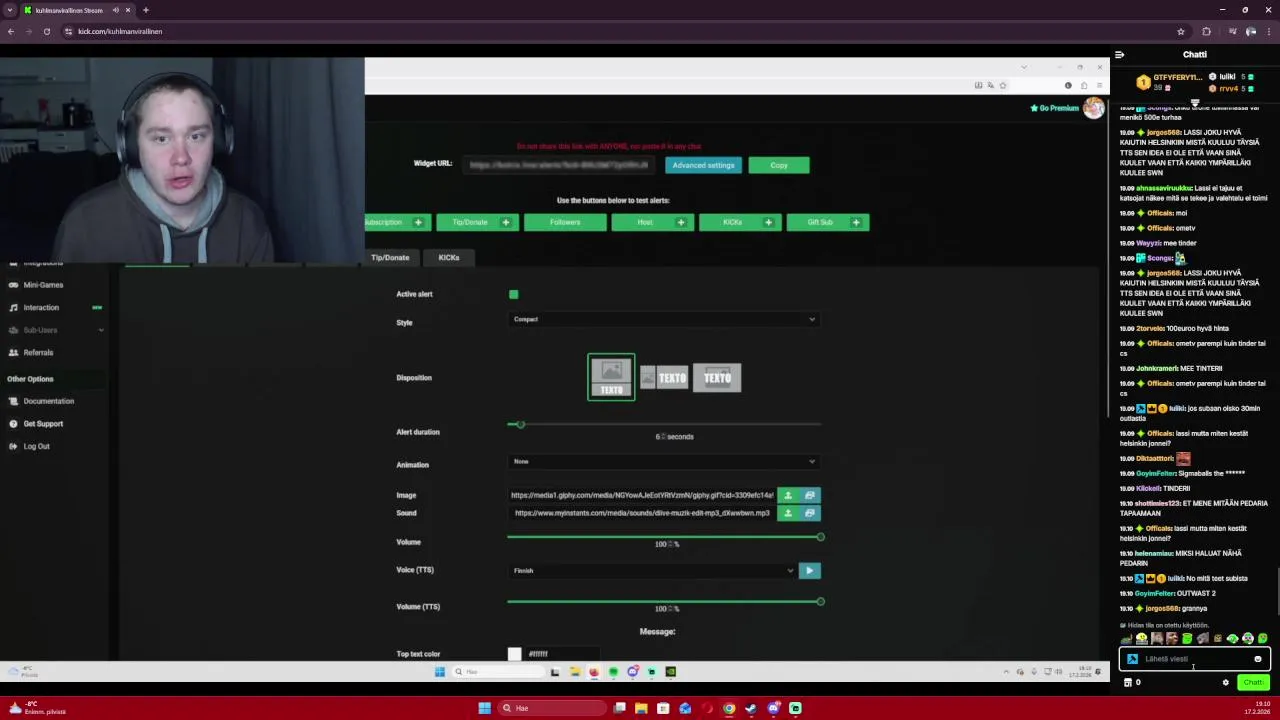The image size is (1280, 720).
Task: Toggle the Active alert checkbox
Action: 514,294
